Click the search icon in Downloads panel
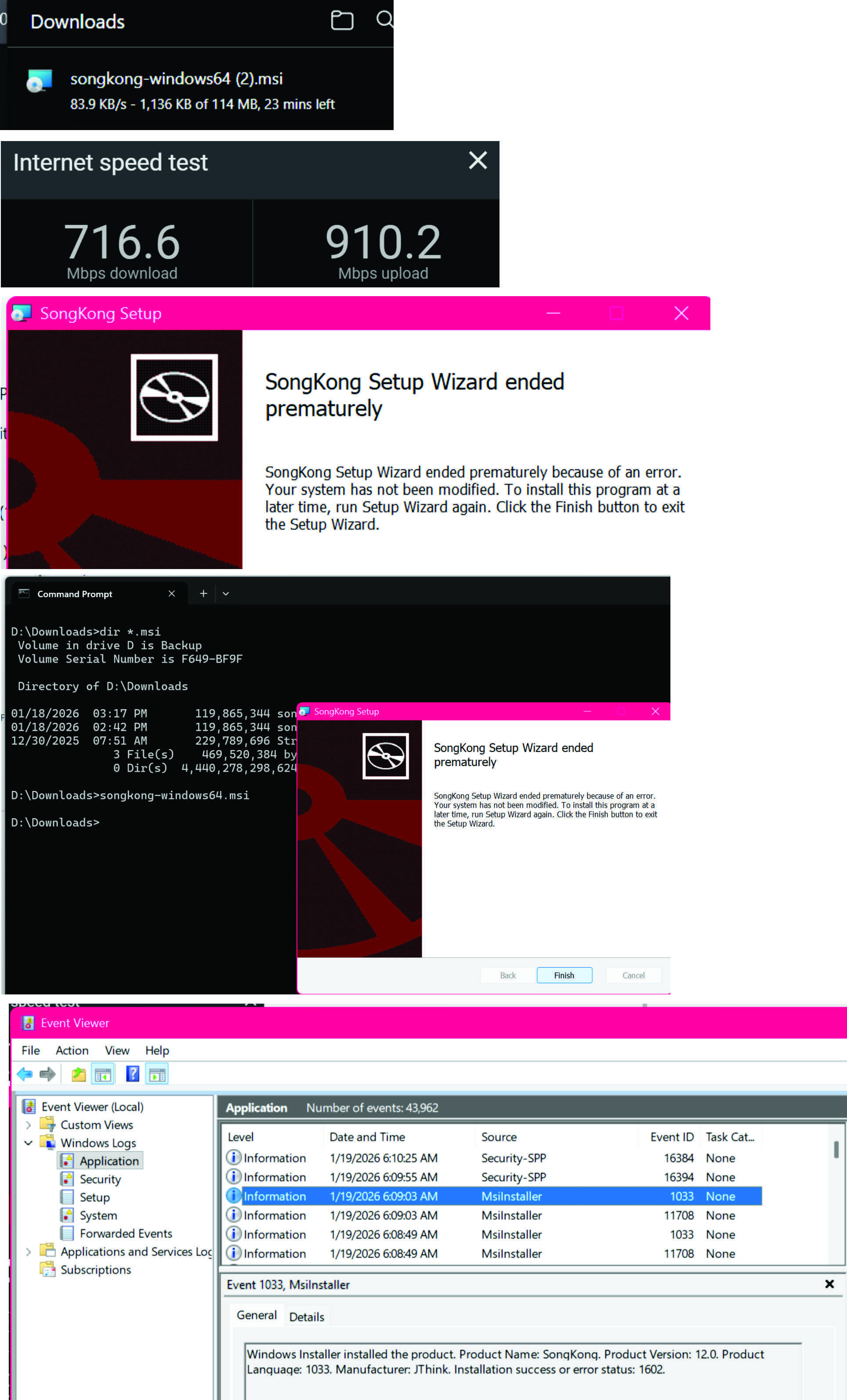This screenshot has width=847, height=1400. (x=384, y=19)
